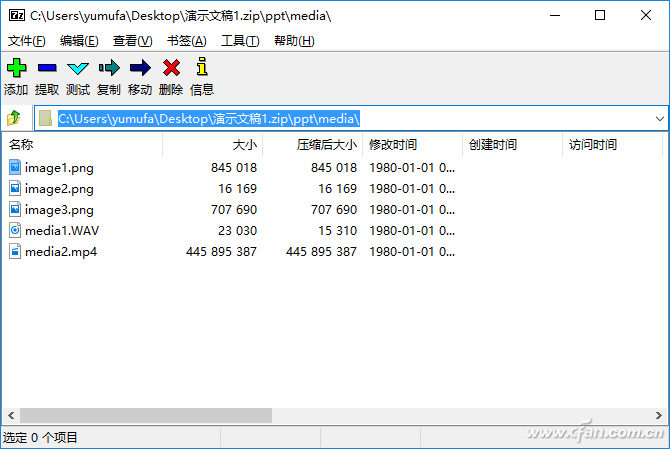Open the 编辑(E) menu
The height and width of the screenshot is (449, 670).
(79, 41)
